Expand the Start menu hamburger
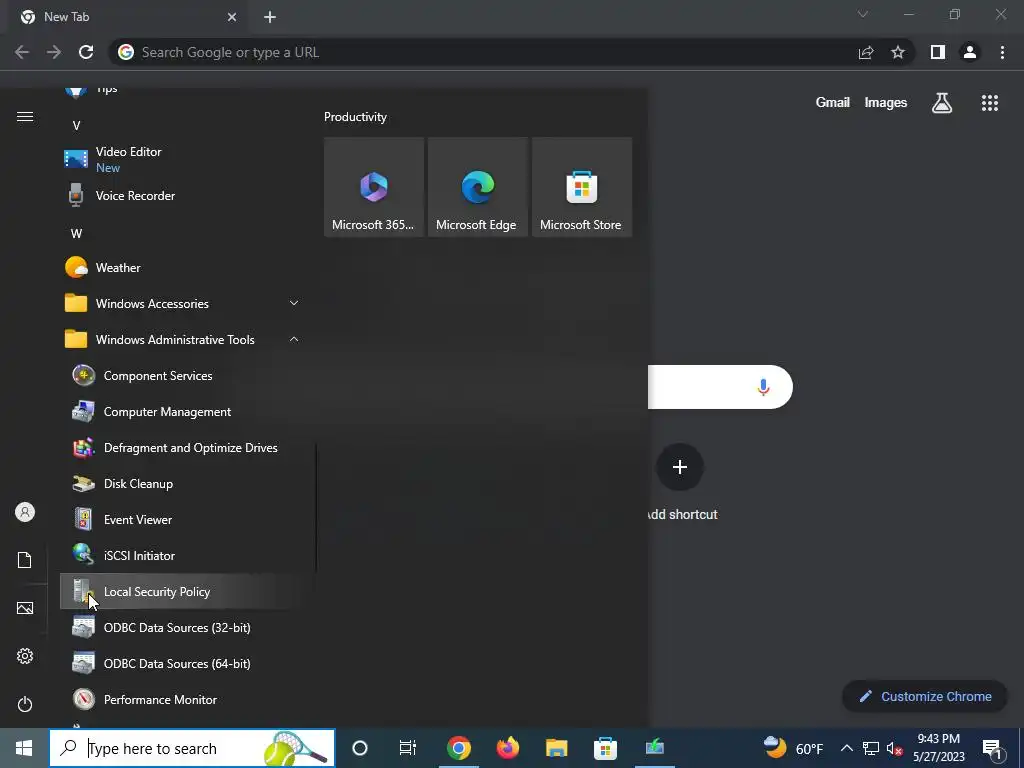The width and height of the screenshot is (1024, 768). click(25, 116)
